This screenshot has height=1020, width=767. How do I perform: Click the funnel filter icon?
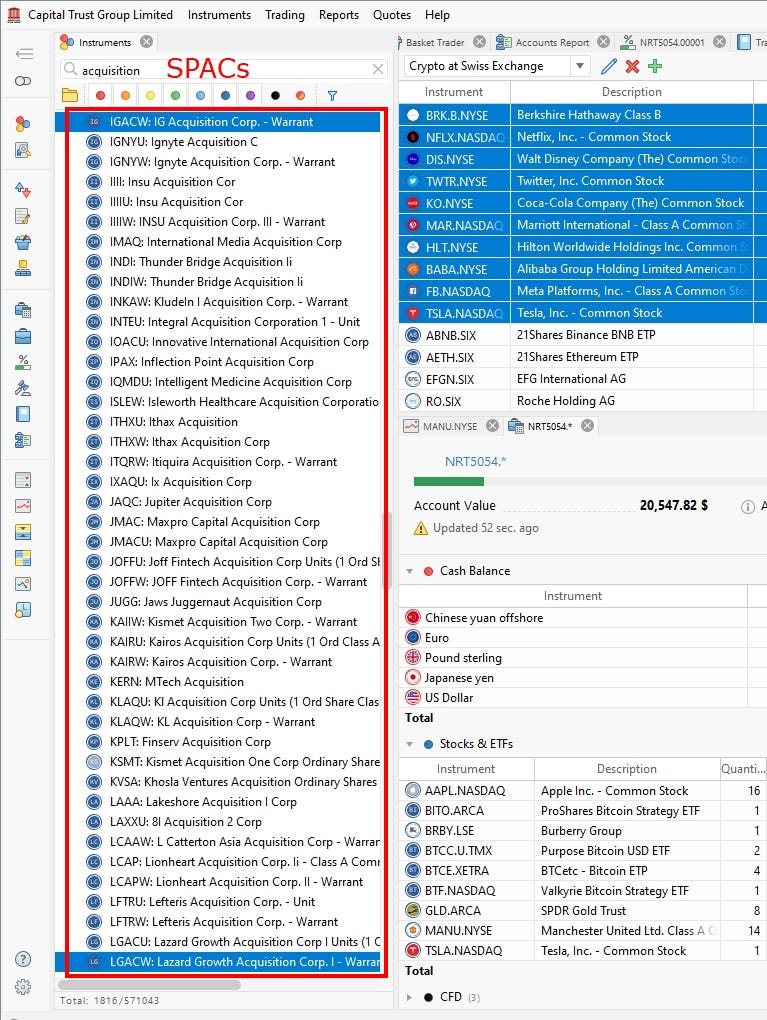332,96
